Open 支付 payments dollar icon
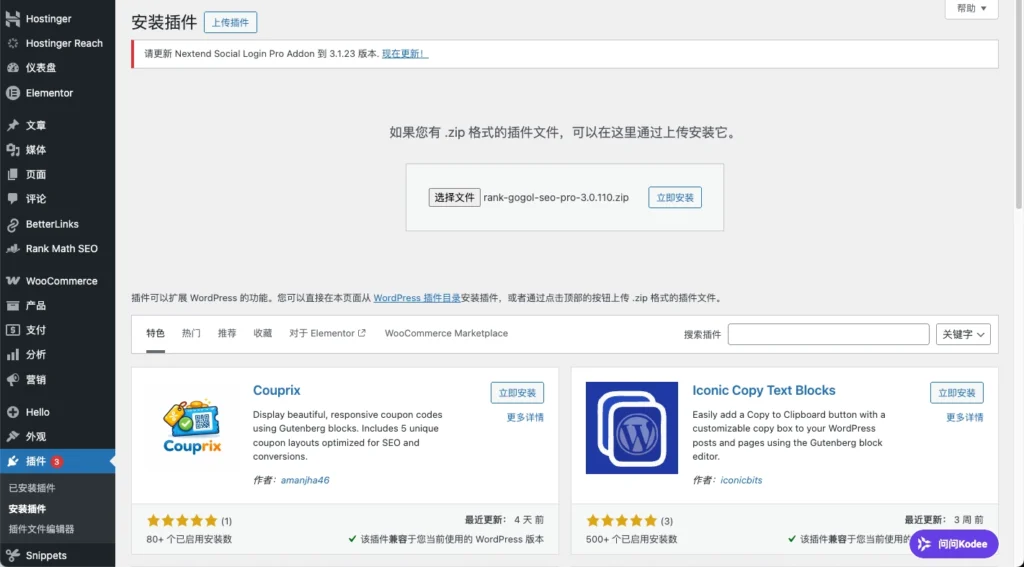 (12, 330)
